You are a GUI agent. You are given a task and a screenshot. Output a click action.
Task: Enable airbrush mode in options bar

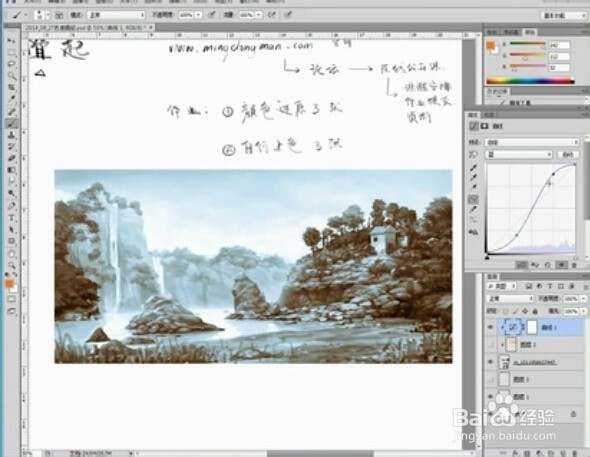(272, 15)
